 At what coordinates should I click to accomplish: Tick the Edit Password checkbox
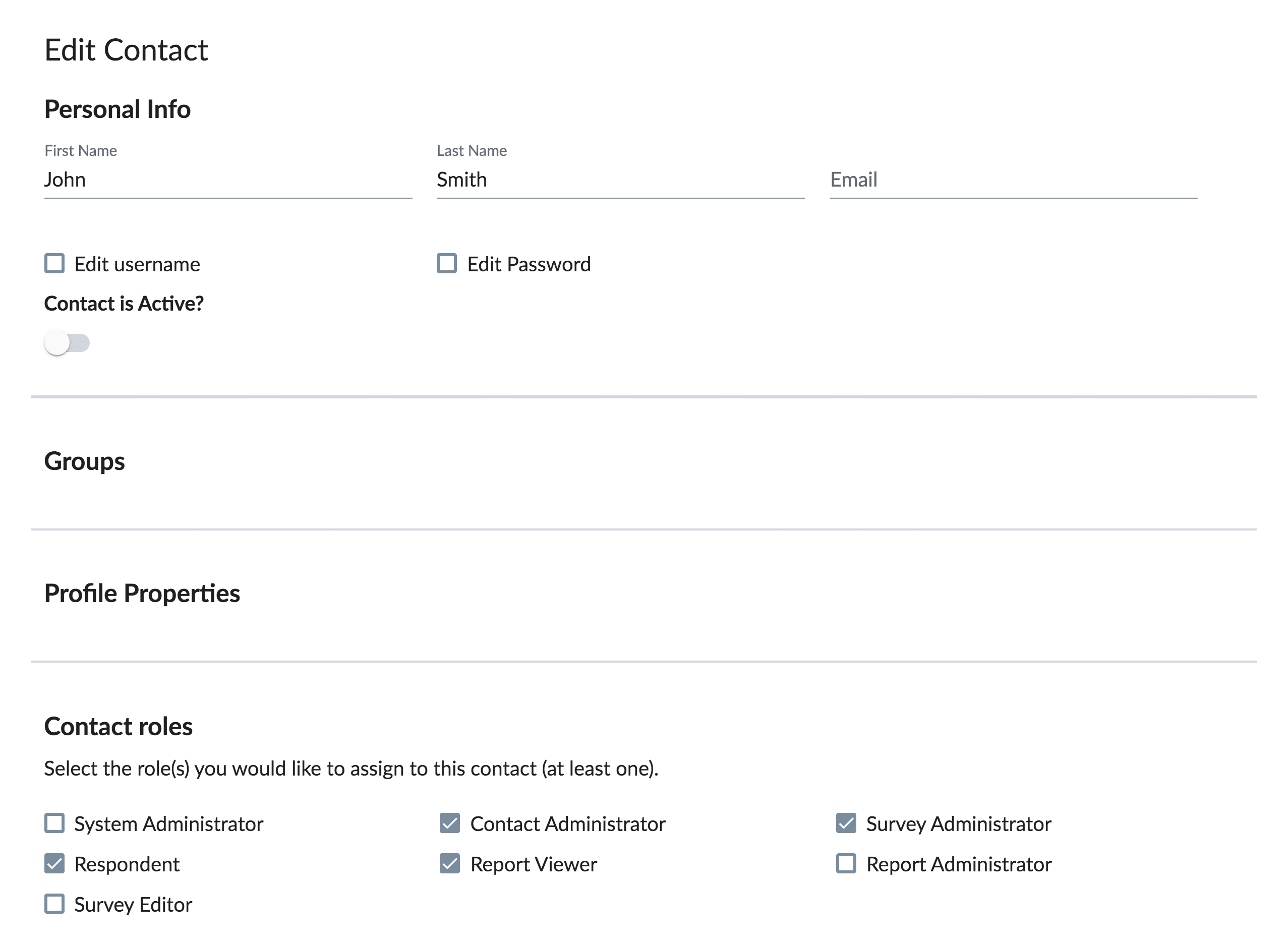coord(447,264)
